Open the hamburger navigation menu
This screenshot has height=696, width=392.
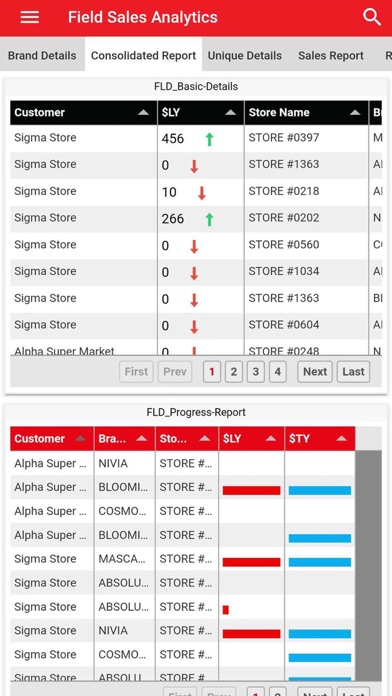coord(29,17)
